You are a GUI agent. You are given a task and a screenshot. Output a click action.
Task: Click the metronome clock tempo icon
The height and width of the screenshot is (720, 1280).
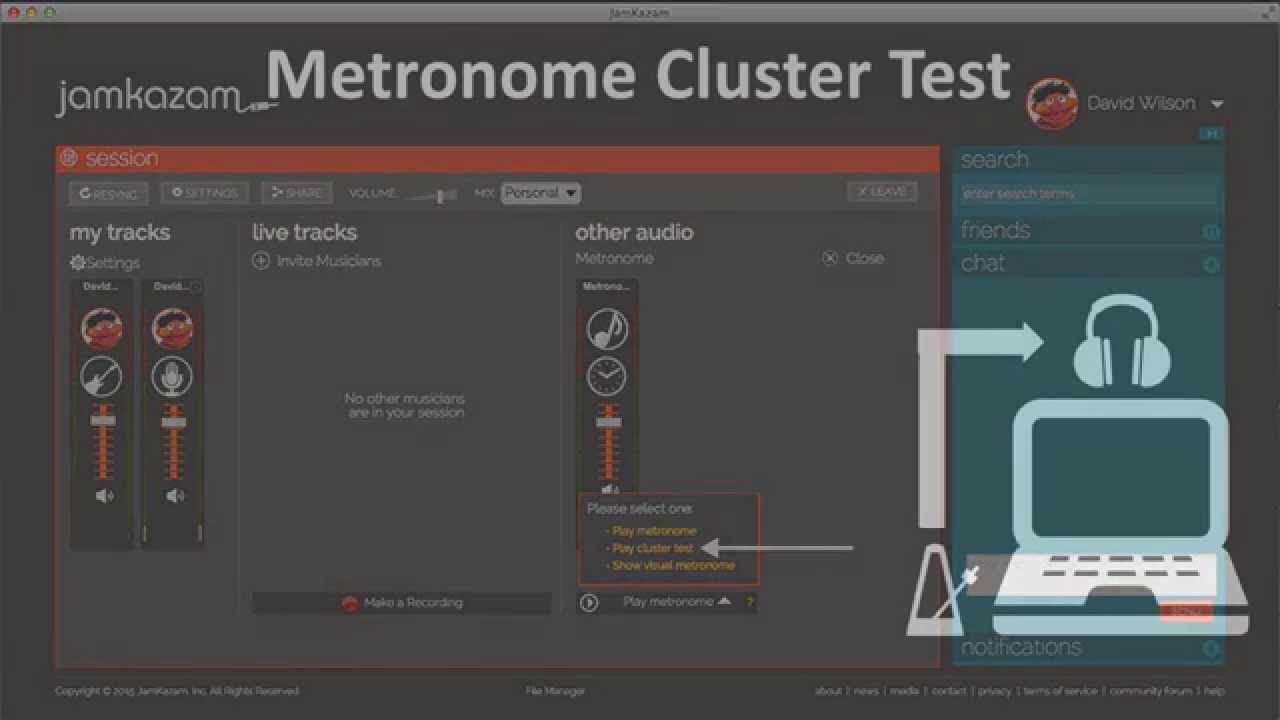[607, 376]
